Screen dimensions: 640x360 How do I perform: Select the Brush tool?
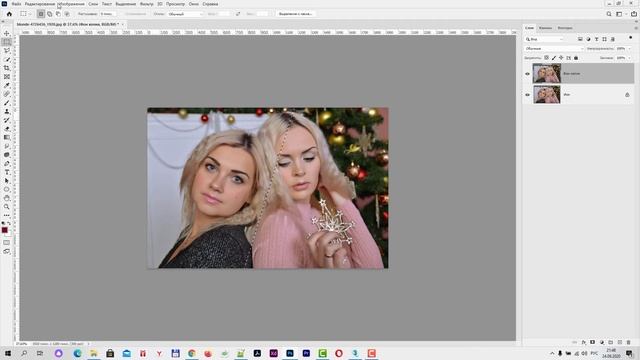coord(7,103)
